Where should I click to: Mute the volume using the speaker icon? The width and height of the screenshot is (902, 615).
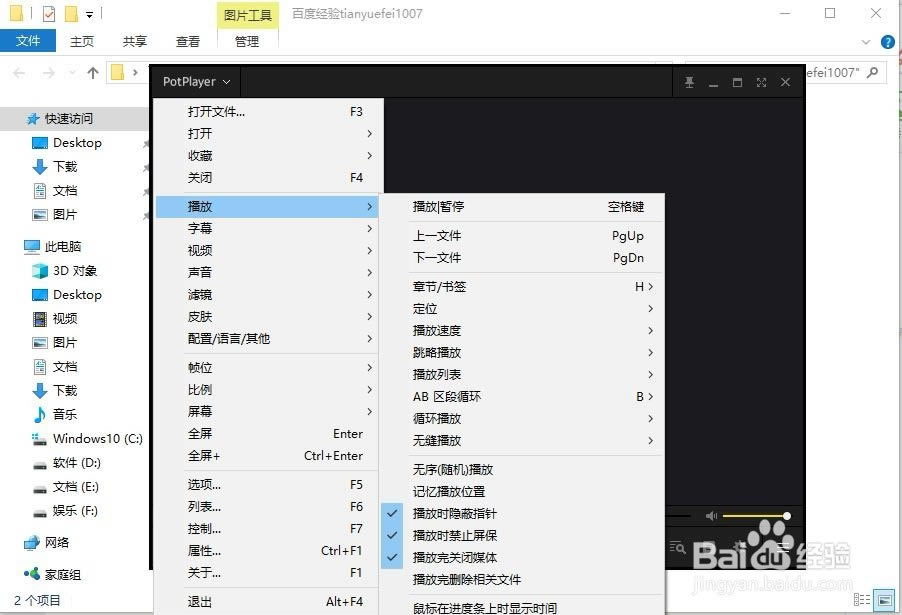711,515
